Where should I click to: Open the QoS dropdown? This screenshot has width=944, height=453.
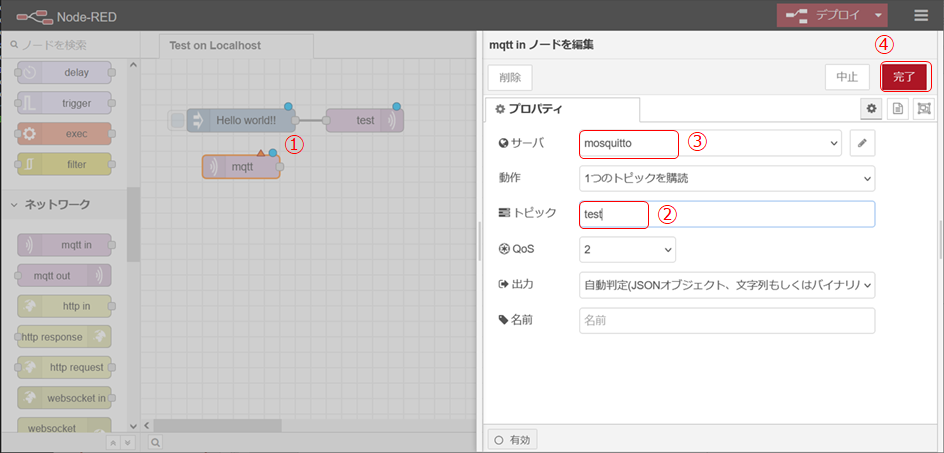click(627, 249)
